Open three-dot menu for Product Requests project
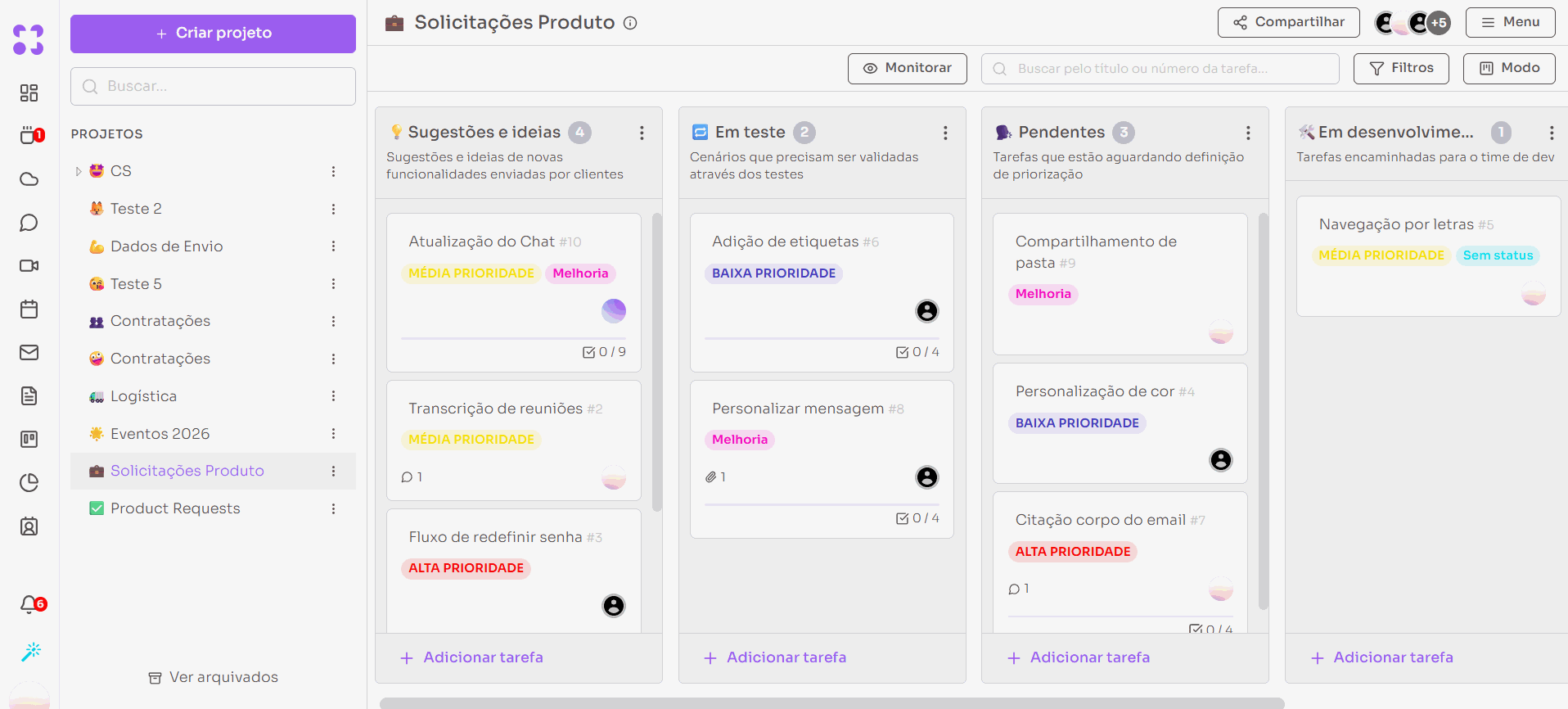This screenshot has height=709, width=1568. pos(333,508)
